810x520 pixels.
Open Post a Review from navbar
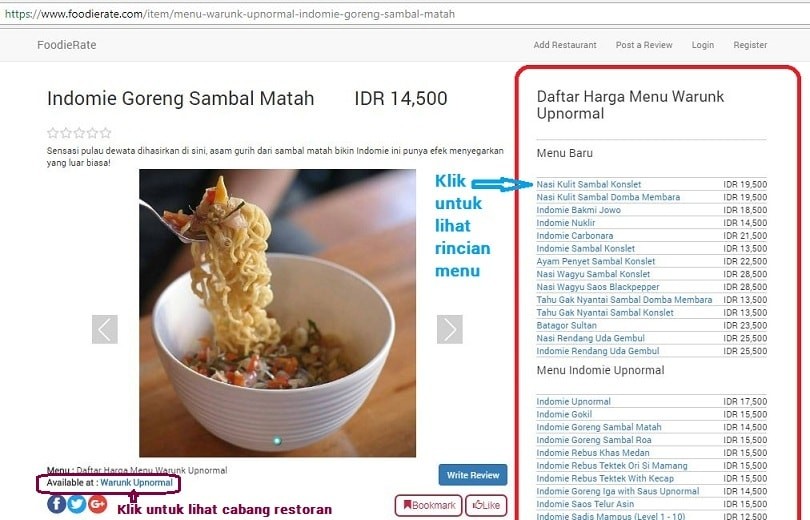pyautogui.click(x=644, y=45)
